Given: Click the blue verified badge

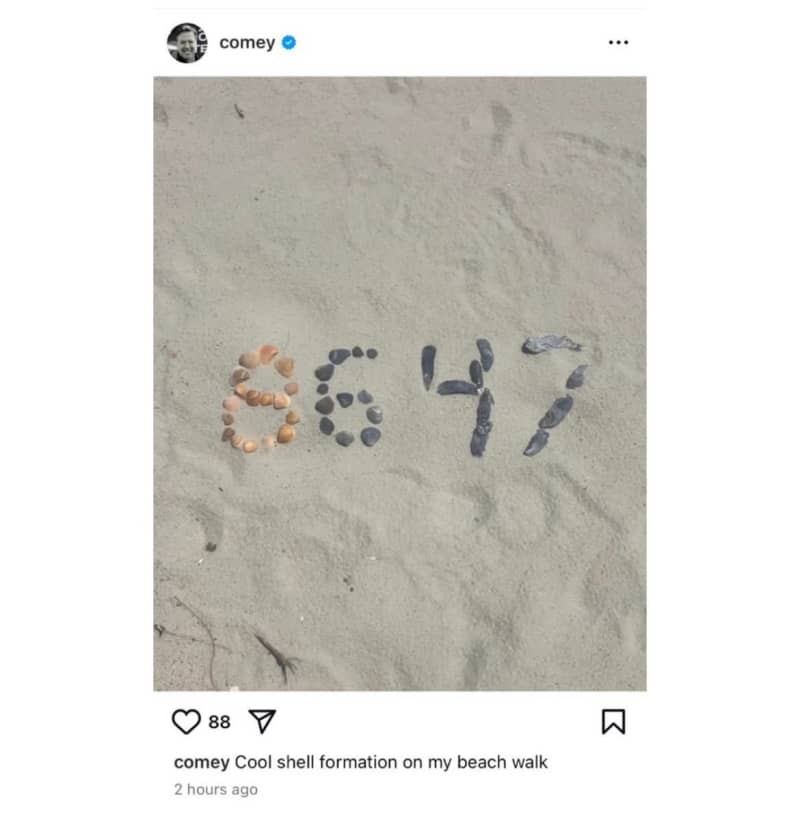Looking at the screenshot, I should coord(289,42).
